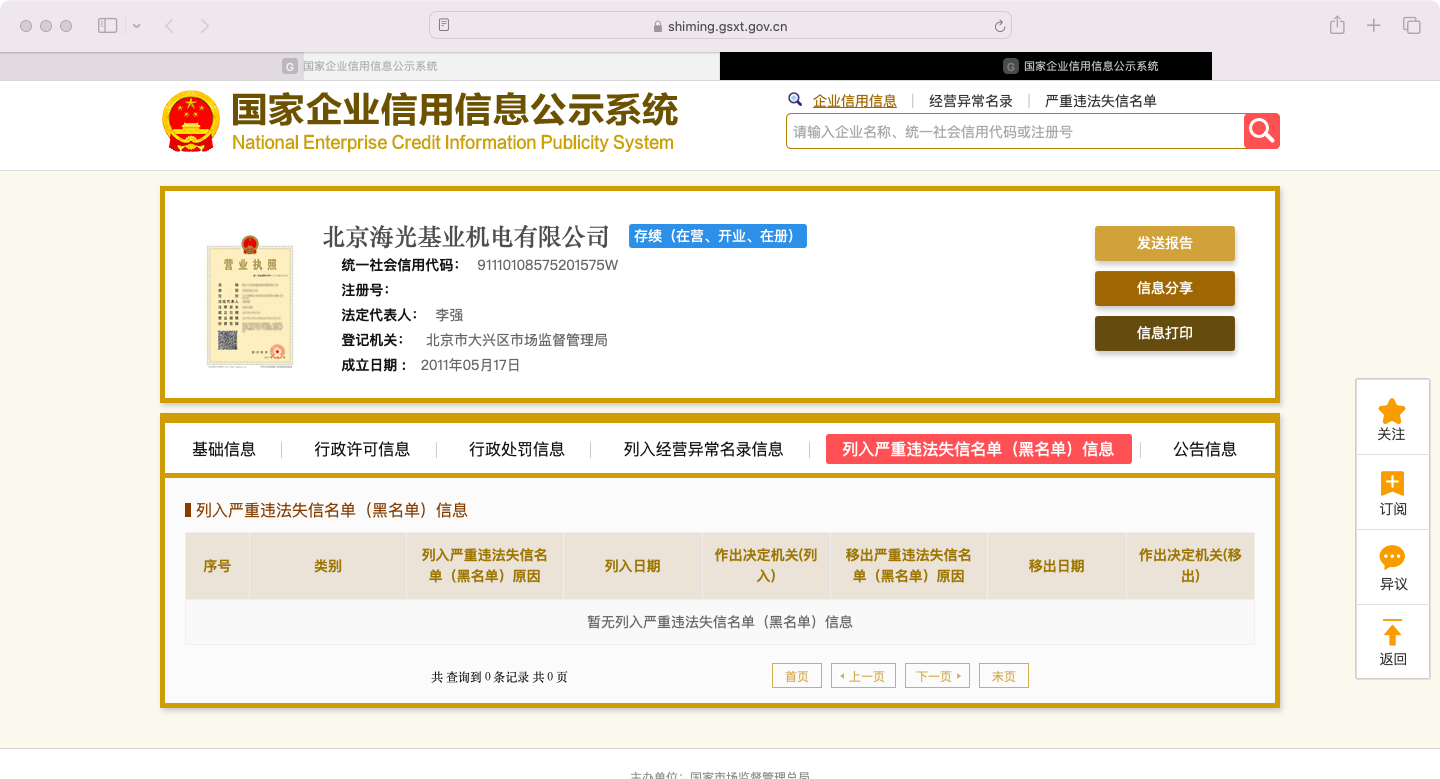Open the 行政许可信息 tab
Viewport: 1440px width, 779px height.
pyautogui.click(x=362, y=449)
